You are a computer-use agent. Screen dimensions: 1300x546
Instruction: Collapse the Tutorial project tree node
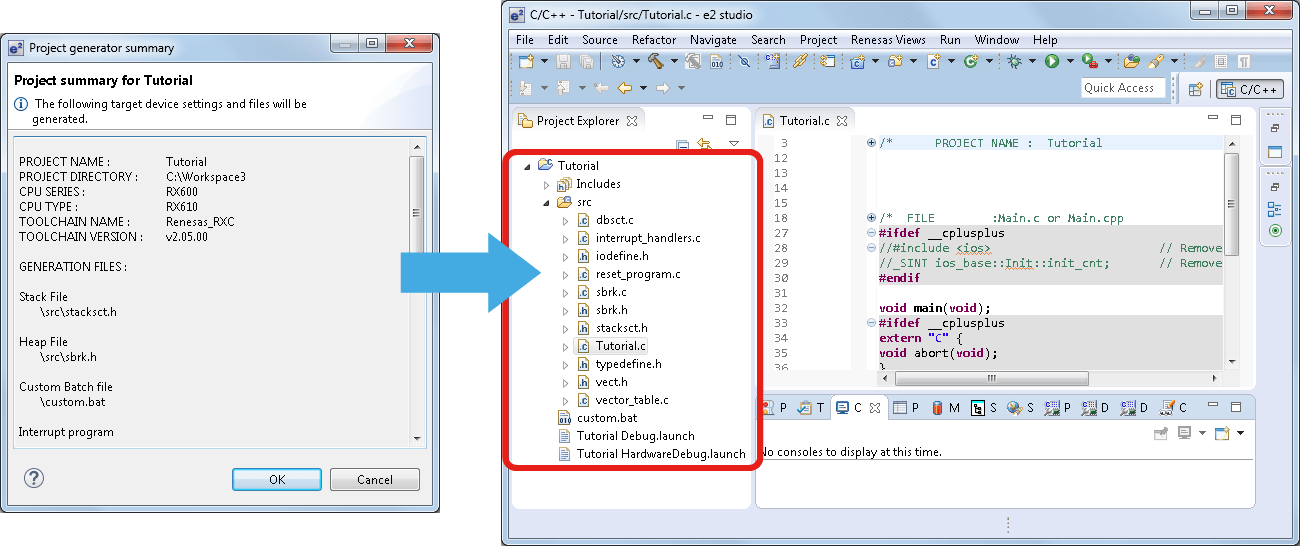tap(527, 166)
